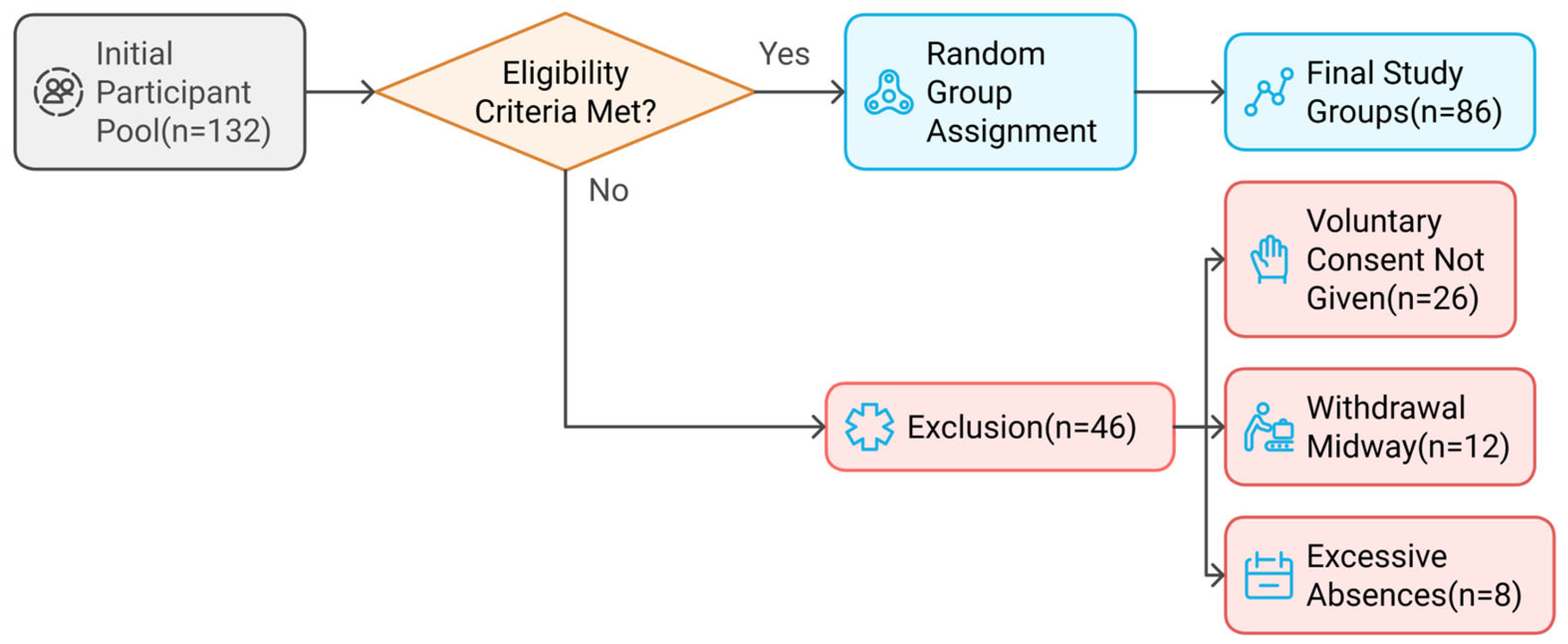Viewport: 1568px width, 644px height.
Task: Click arrowhead pointing to Final Study Groups
Action: coord(1218,93)
